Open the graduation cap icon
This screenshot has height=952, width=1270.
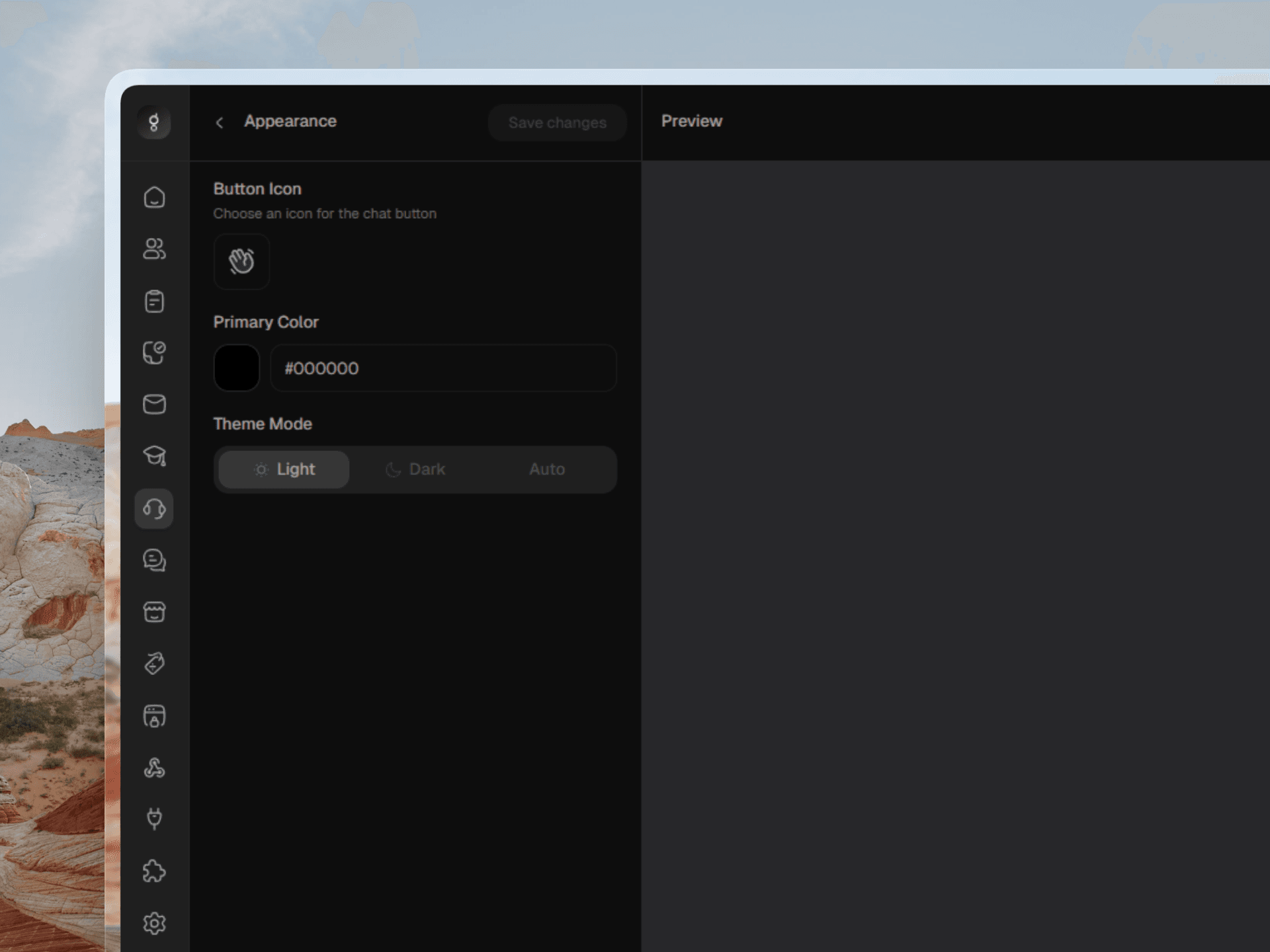click(154, 456)
